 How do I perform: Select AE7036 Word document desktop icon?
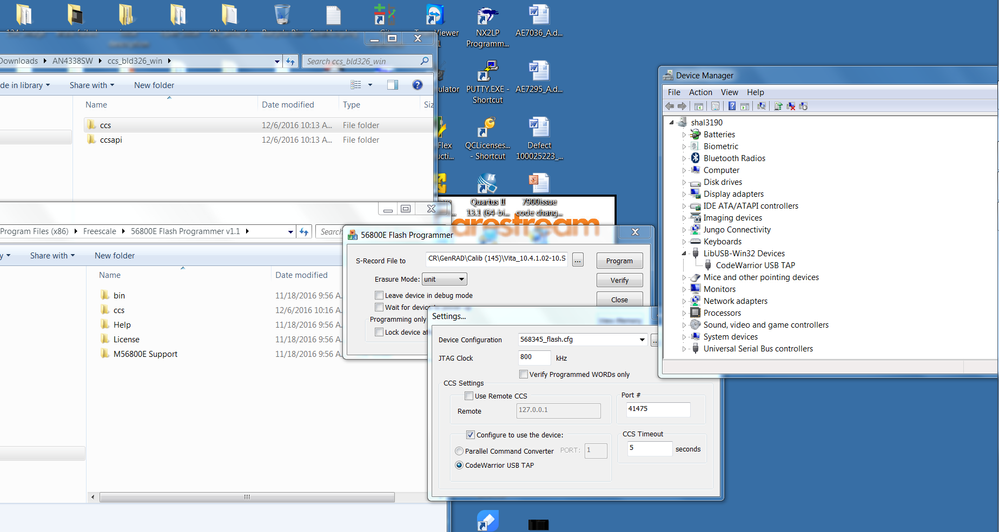(x=539, y=20)
